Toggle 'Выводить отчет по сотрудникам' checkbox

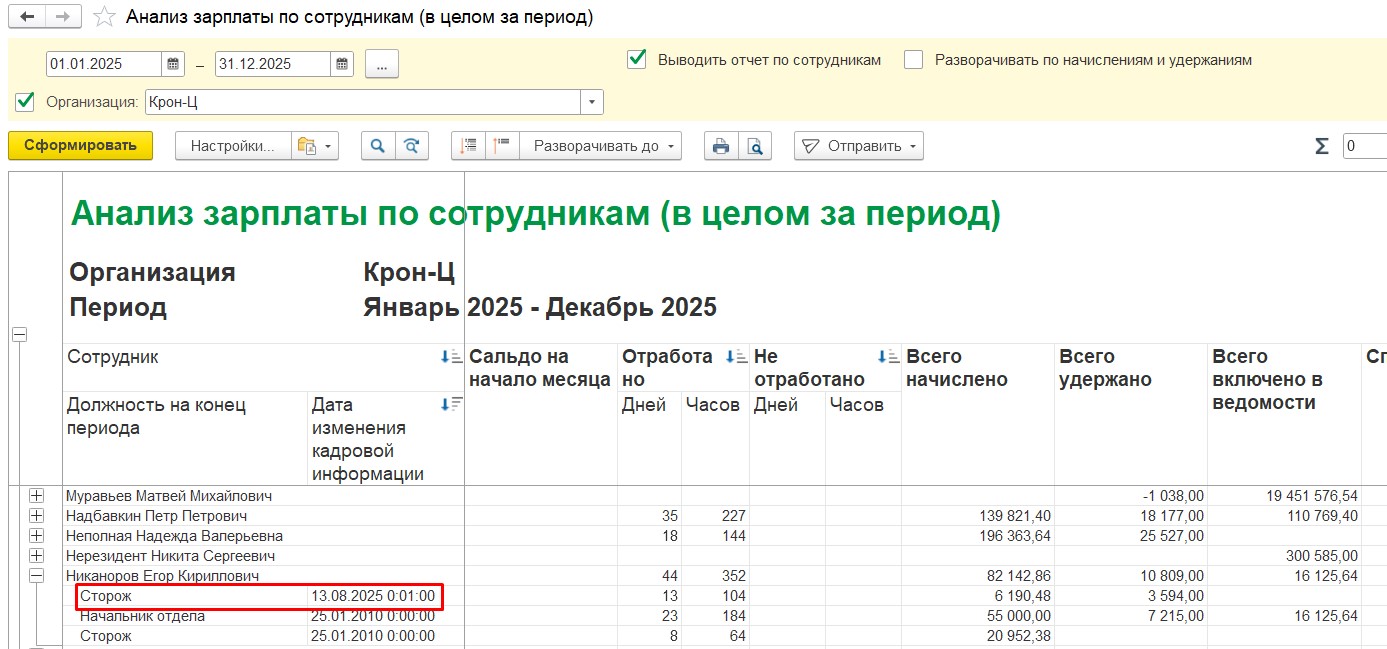636,60
